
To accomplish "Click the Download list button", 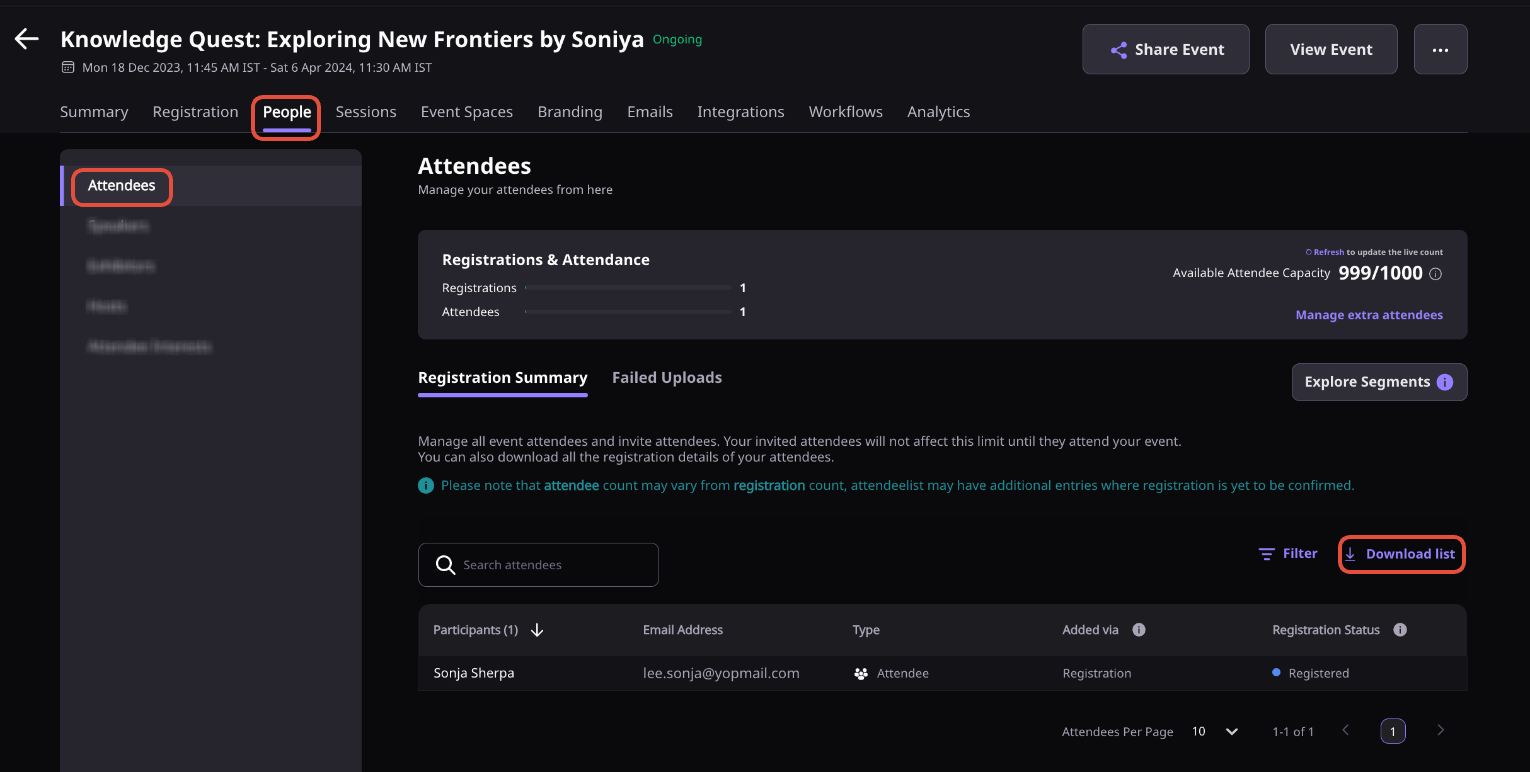I will pyautogui.click(x=1401, y=554).
